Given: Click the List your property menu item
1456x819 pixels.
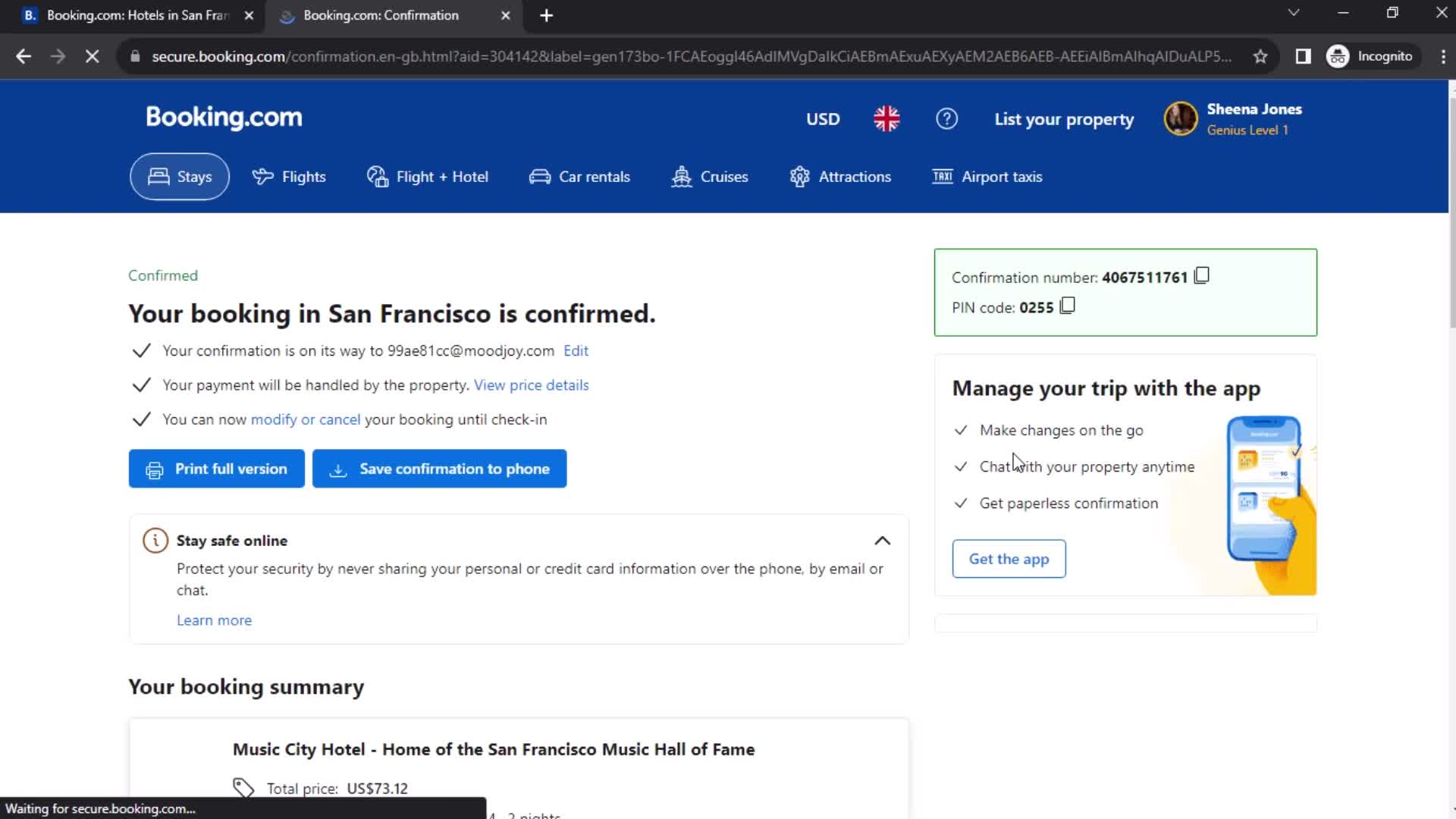Looking at the screenshot, I should point(1065,119).
